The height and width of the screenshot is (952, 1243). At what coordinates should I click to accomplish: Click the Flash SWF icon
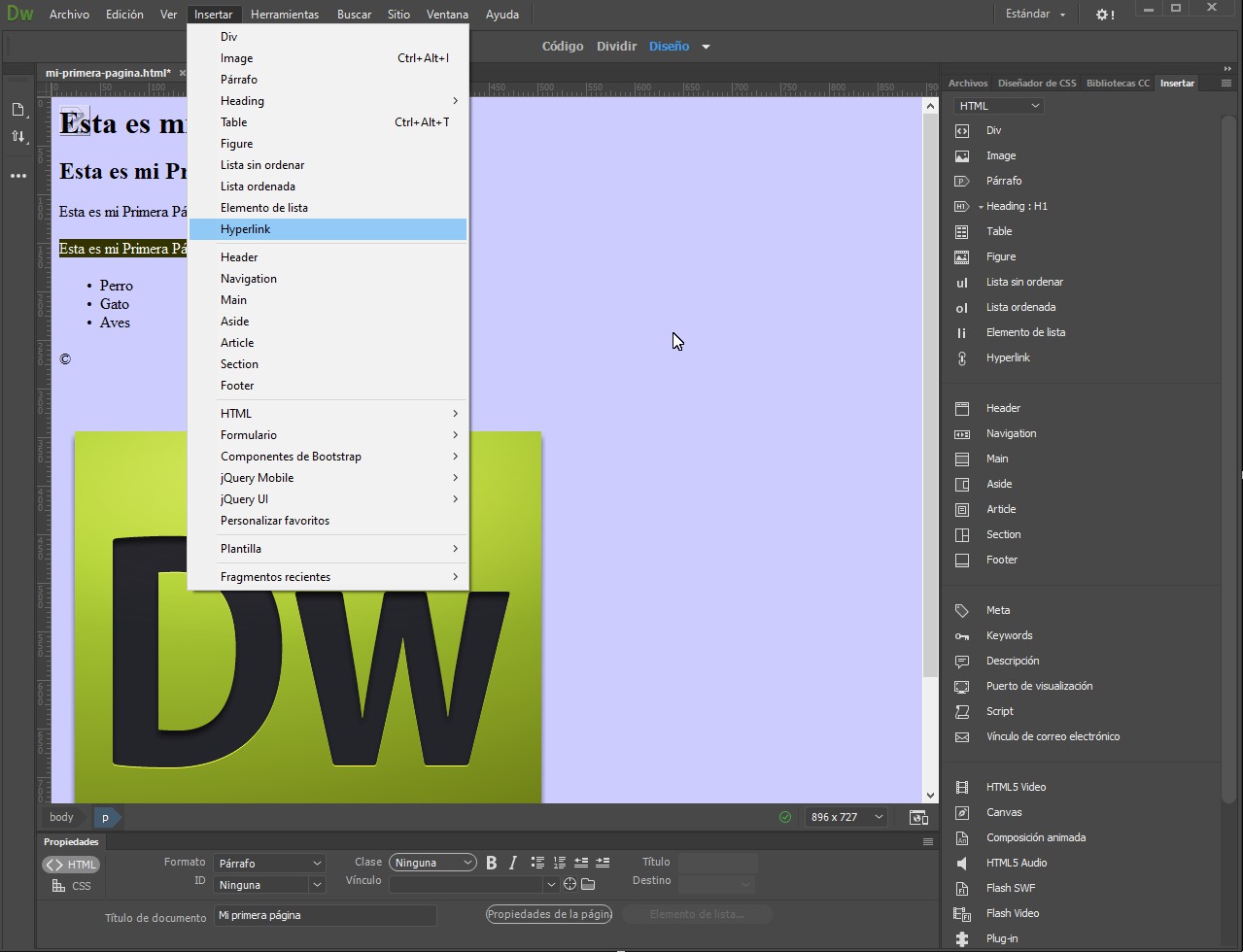tap(962, 888)
